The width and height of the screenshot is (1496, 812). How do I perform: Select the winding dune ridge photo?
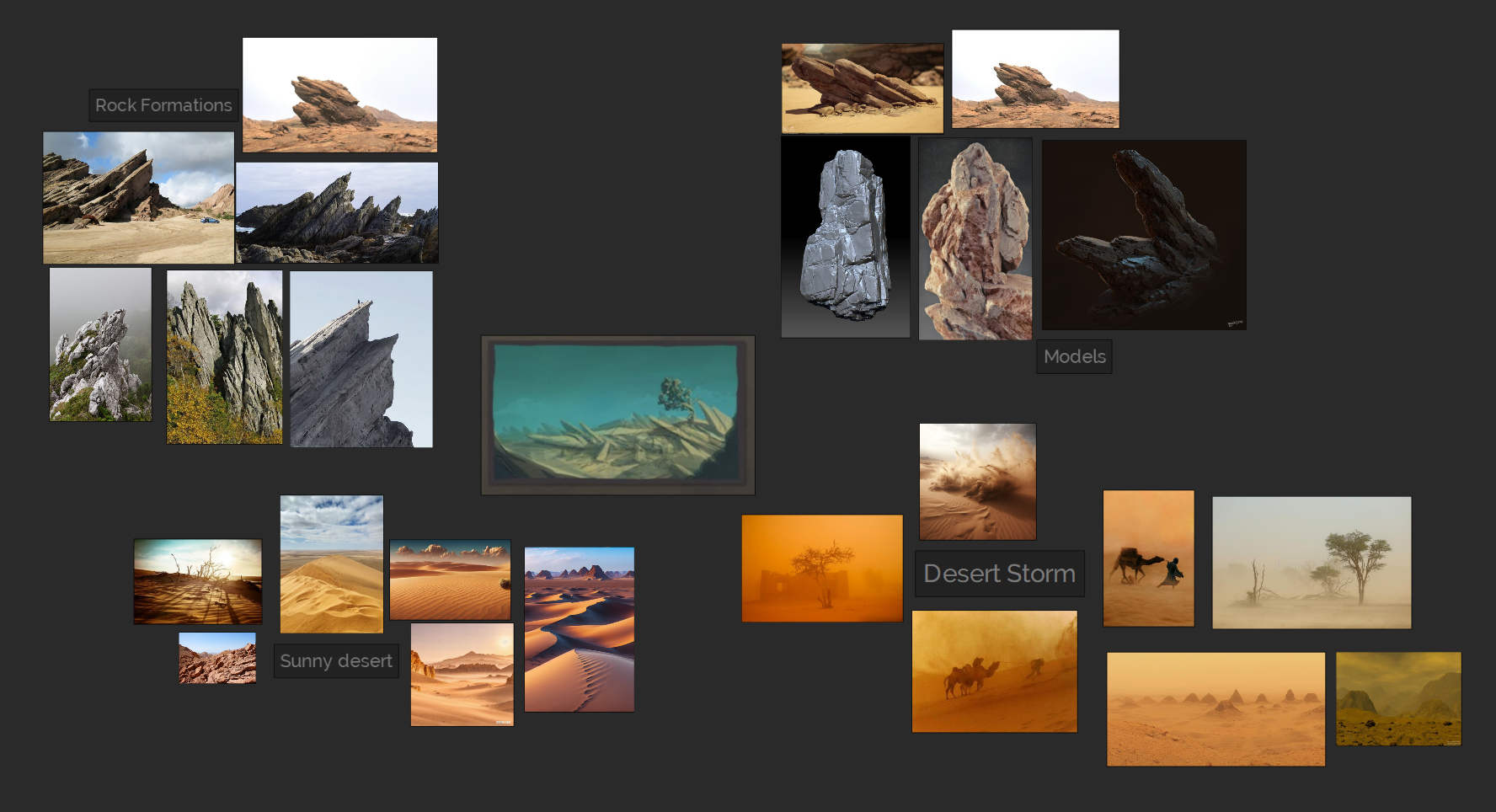point(580,630)
